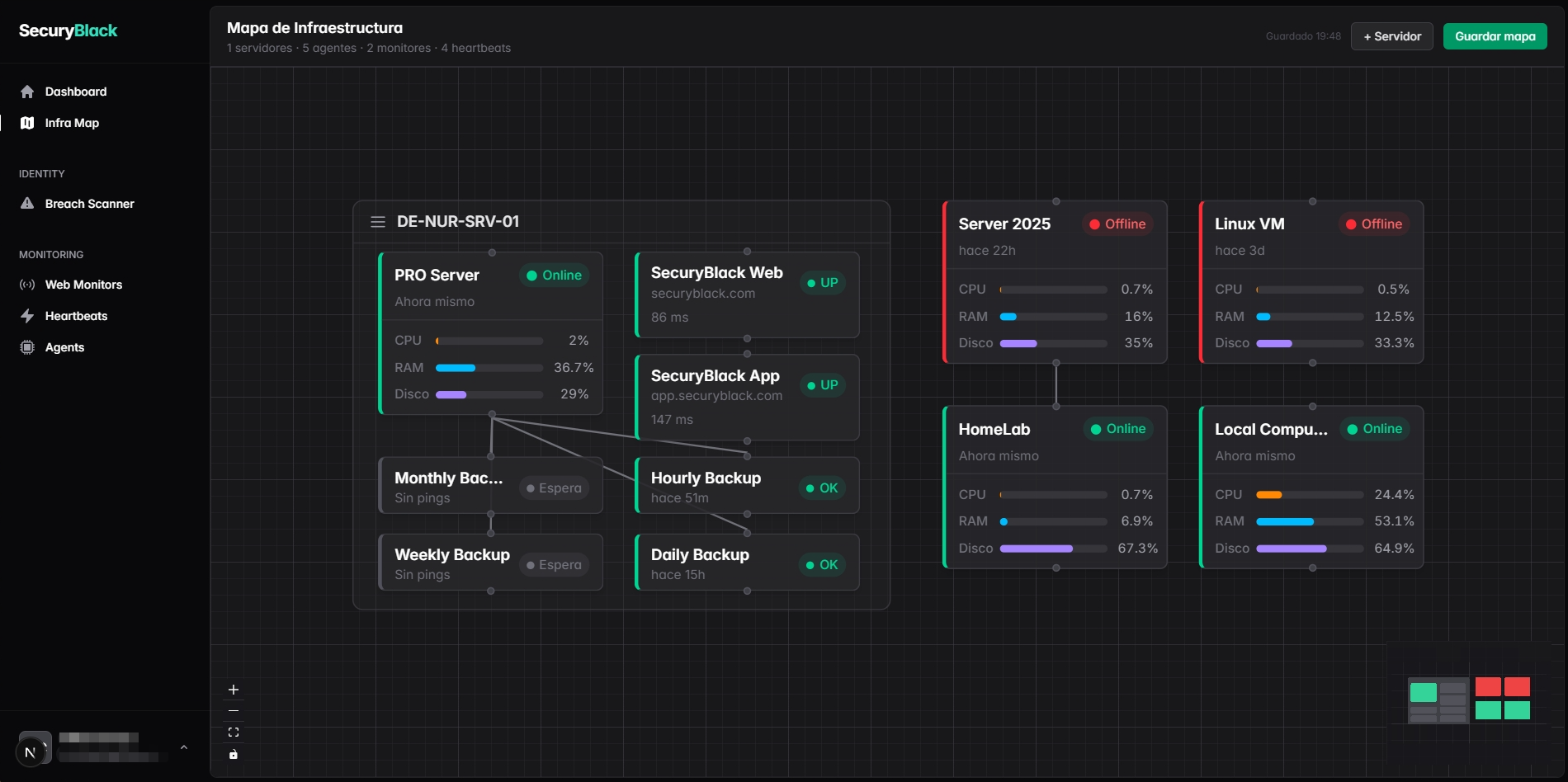Select the Daily Backup heartbeat card

tap(747, 563)
